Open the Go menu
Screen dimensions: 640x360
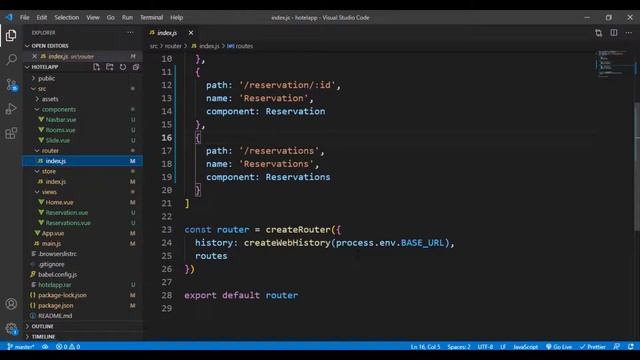click(111, 18)
